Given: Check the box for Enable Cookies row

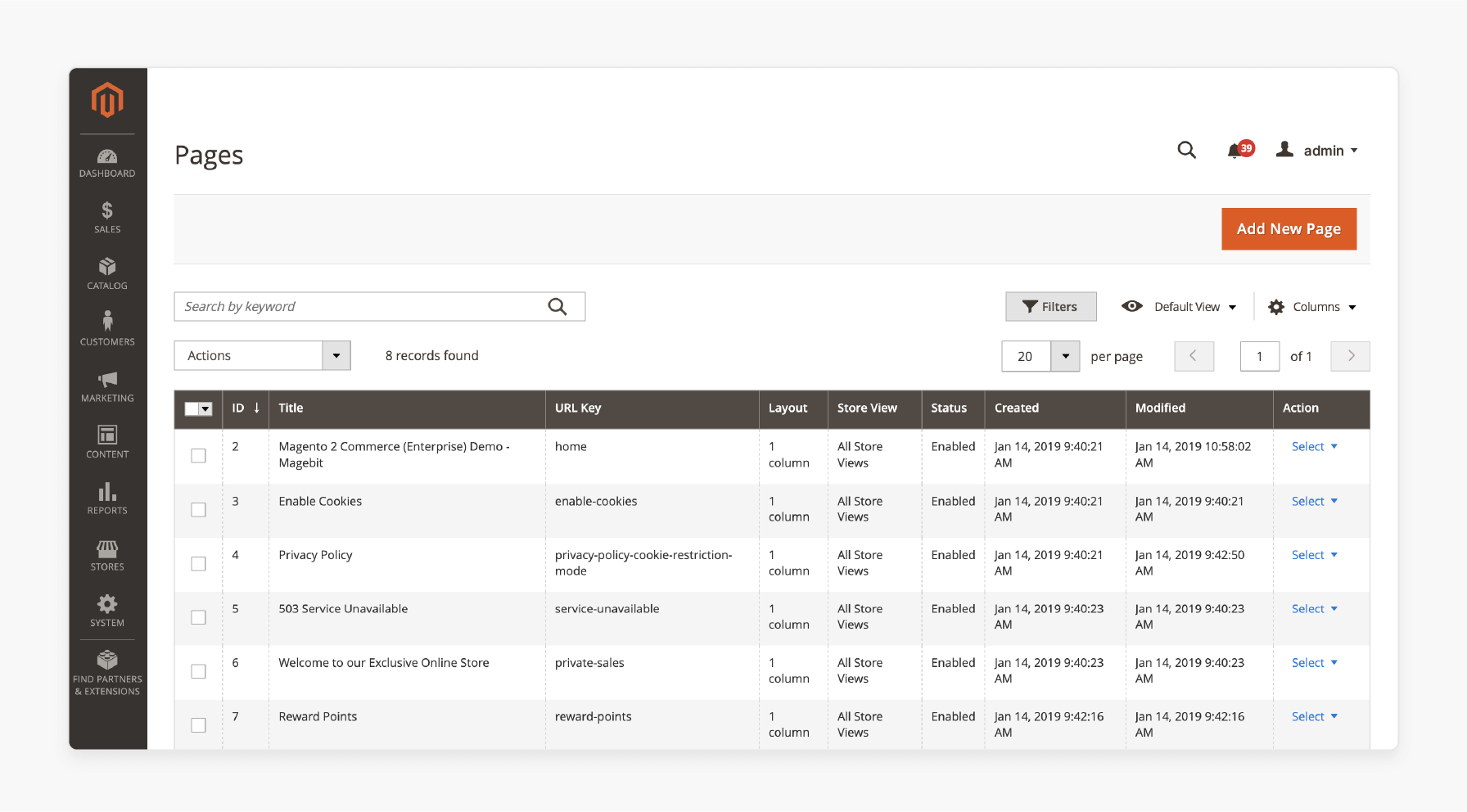Looking at the screenshot, I should click(x=198, y=510).
